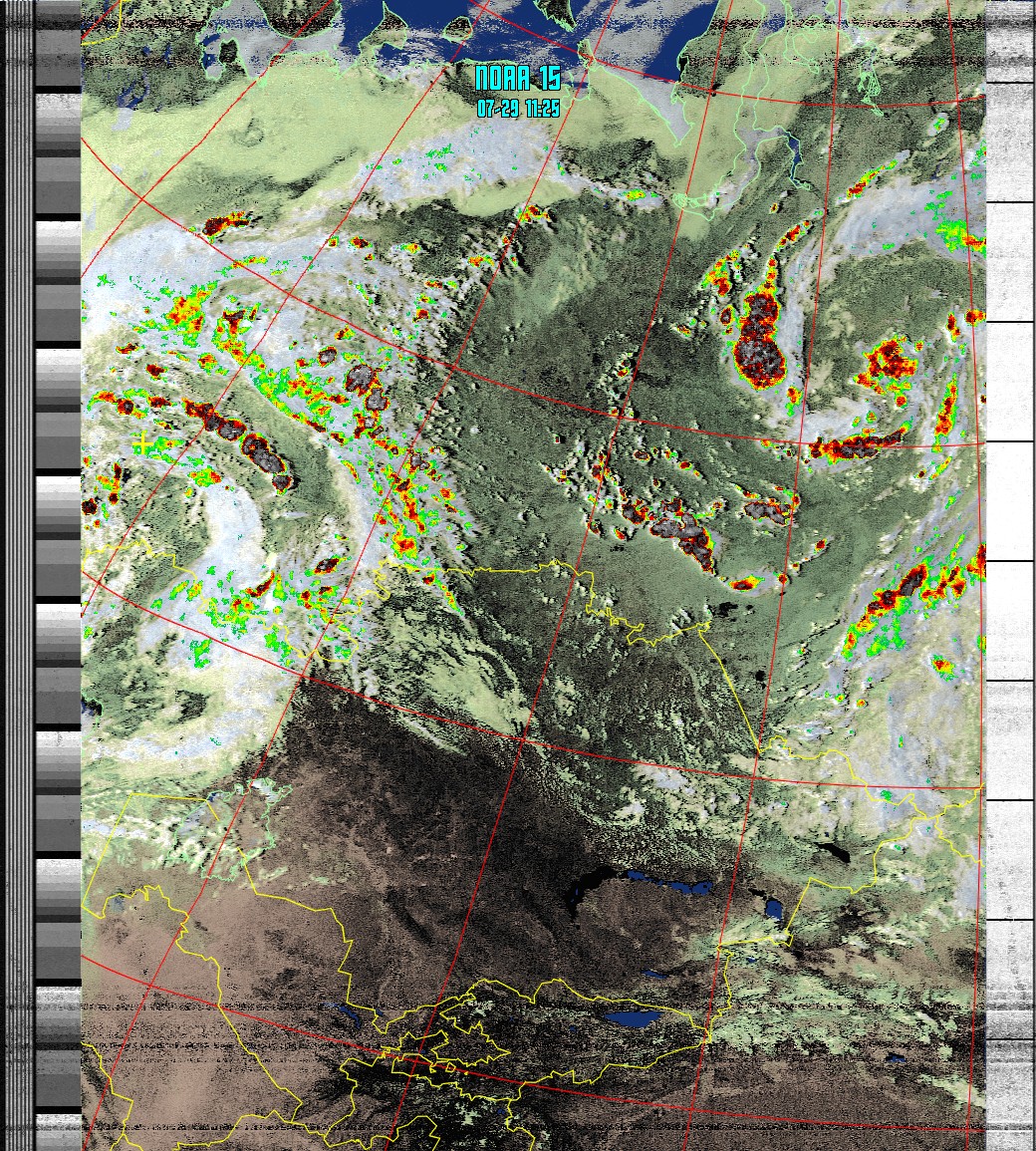
Task: Click the yellow crosshair ground station marker
Action: [x=143, y=443]
